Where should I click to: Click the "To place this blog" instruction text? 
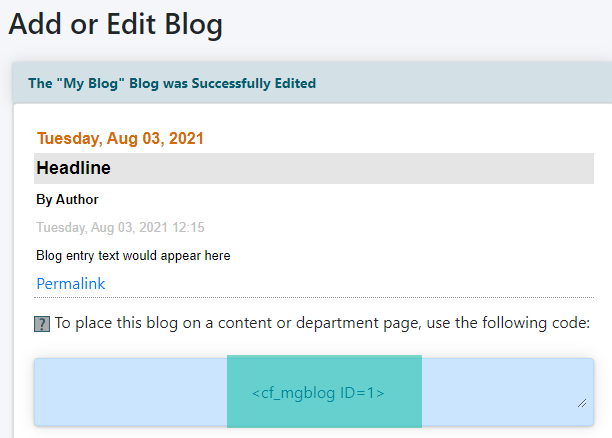pos(200,323)
